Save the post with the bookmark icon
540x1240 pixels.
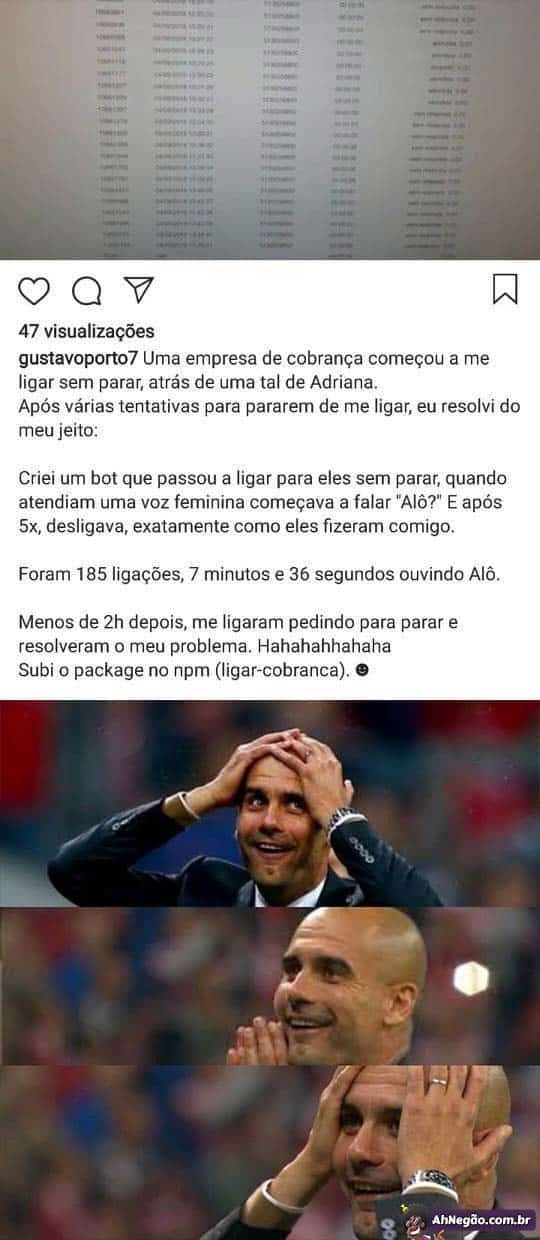point(505,290)
